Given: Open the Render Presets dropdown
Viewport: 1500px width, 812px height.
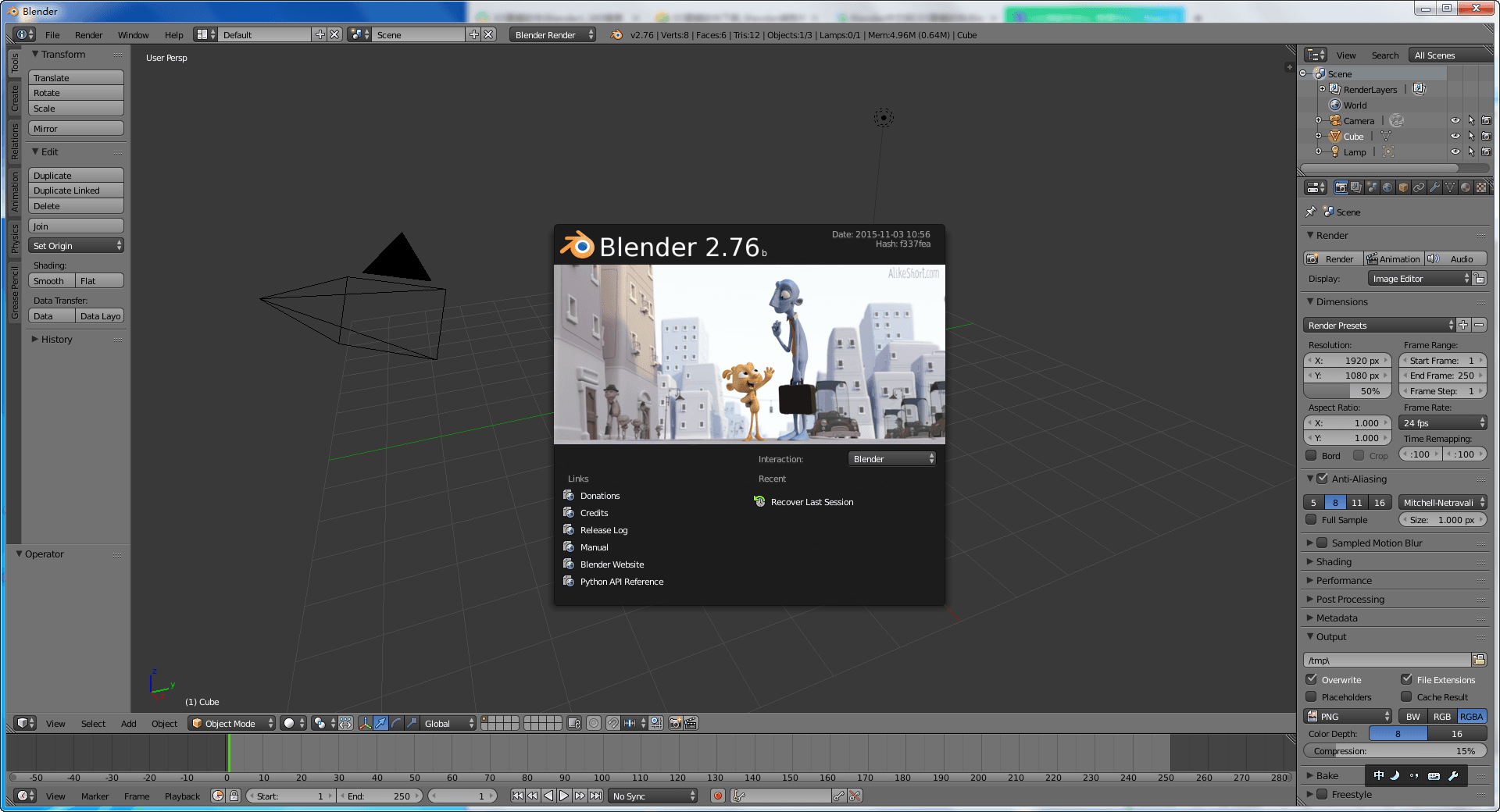Looking at the screenshot, I should coord(1379,325).
